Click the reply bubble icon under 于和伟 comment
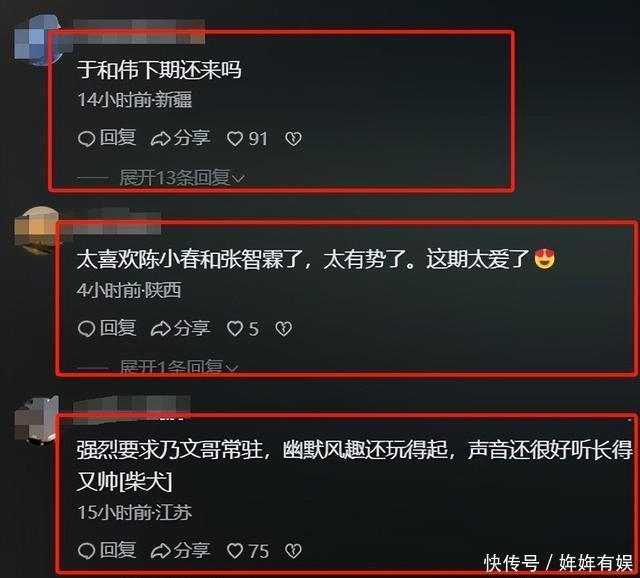Screen dimensions: 640x578 pyautogui.click(x=87, y=139)
